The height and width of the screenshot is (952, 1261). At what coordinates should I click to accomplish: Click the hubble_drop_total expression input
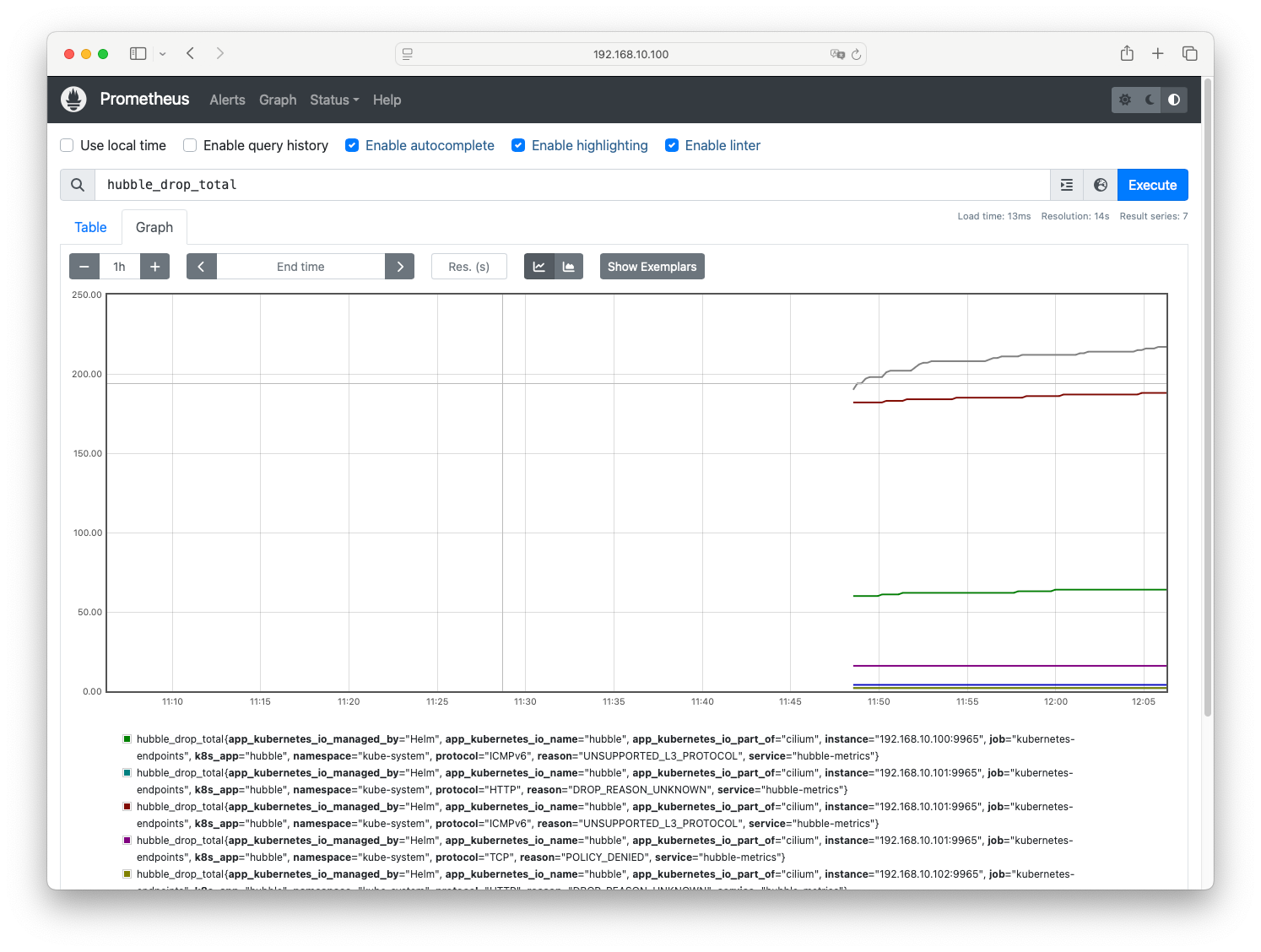coord(572,185)
